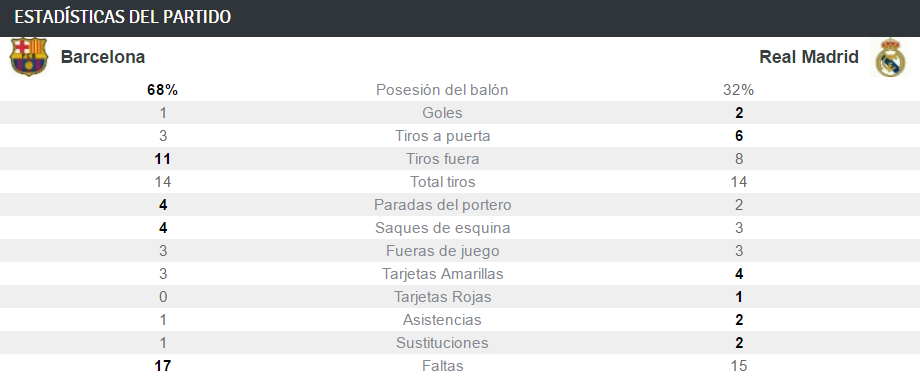Select Barcelona's 11 Tiros fuera value

click(163, 159)
